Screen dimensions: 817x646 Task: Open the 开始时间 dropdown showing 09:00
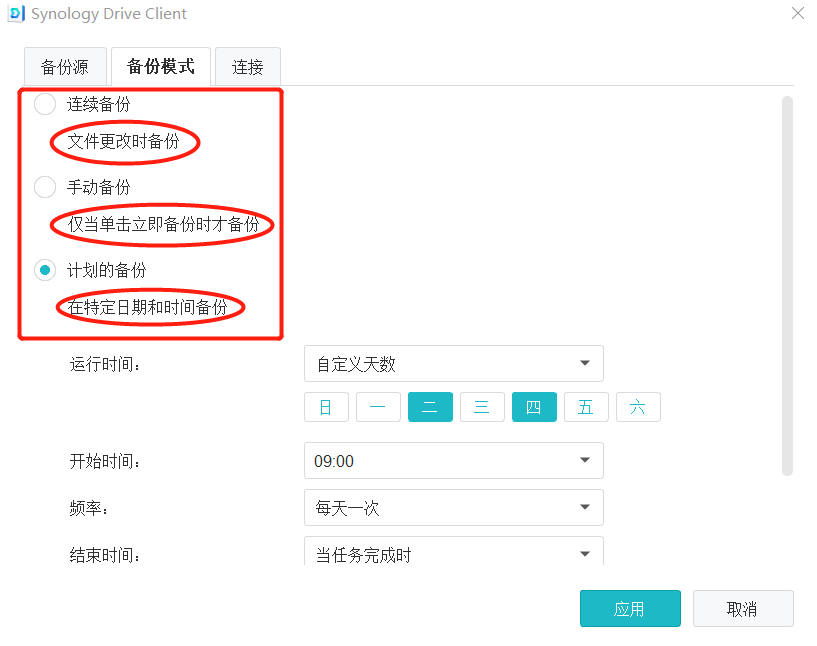coord(454,461)
